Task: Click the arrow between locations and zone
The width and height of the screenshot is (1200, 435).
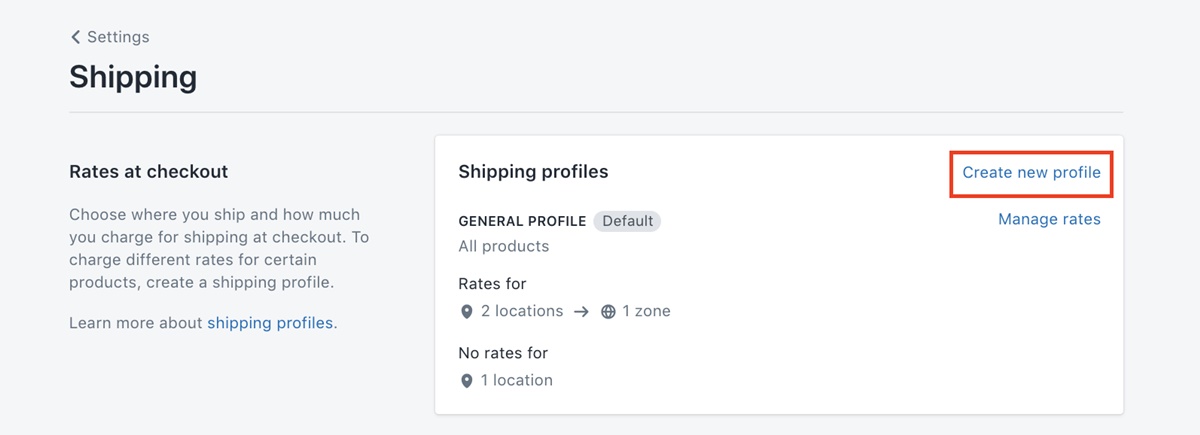Action: coord(582,312)
